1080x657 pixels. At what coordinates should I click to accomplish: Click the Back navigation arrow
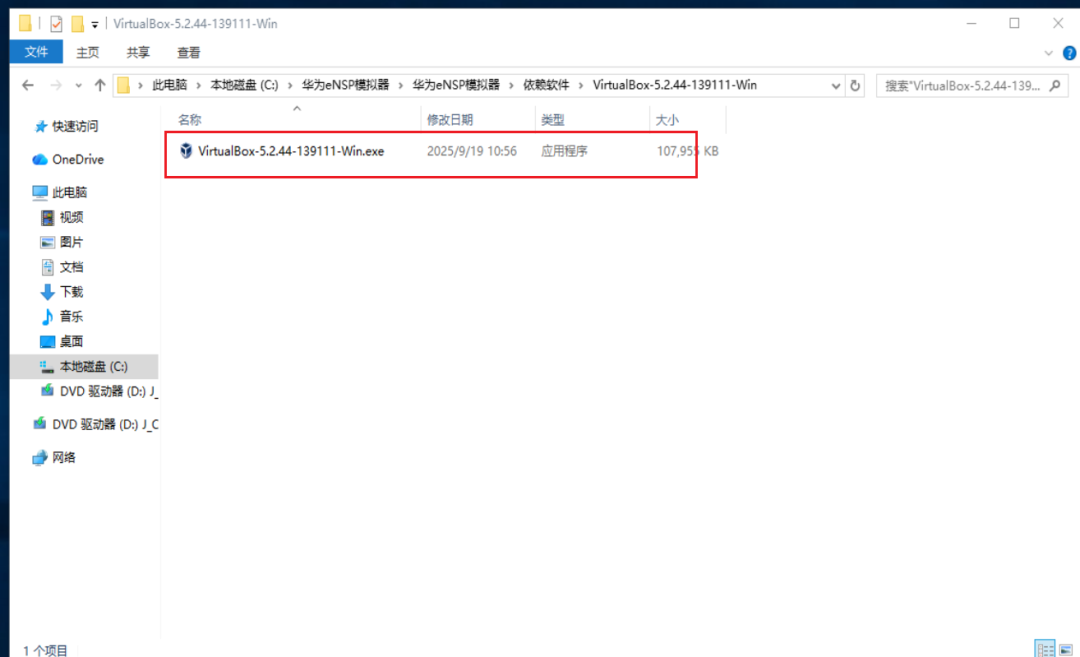coord(28,85)
